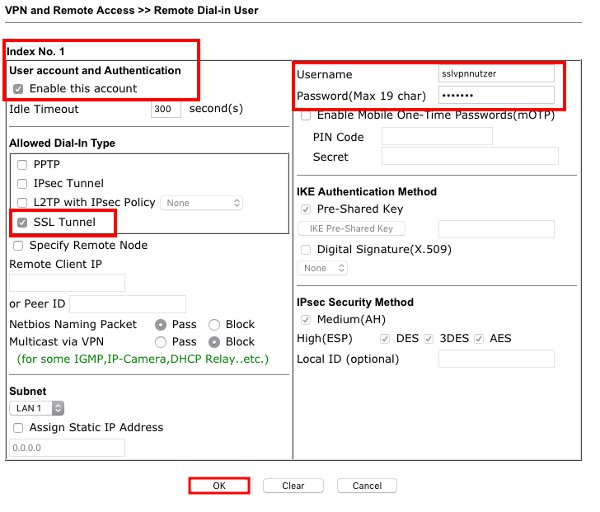Screen dimensions: 600x512
Task: Click "Allowed Dial-In Type" heading
Action: [x=62, y=143]
